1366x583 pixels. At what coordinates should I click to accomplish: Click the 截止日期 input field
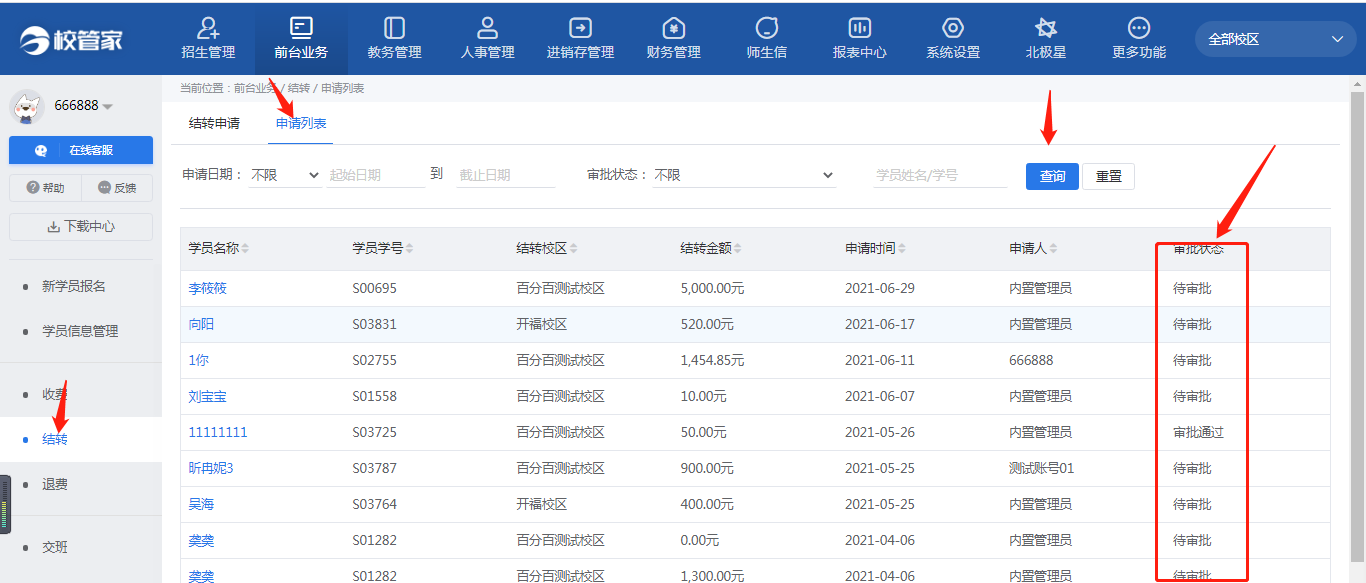(506, 175)
